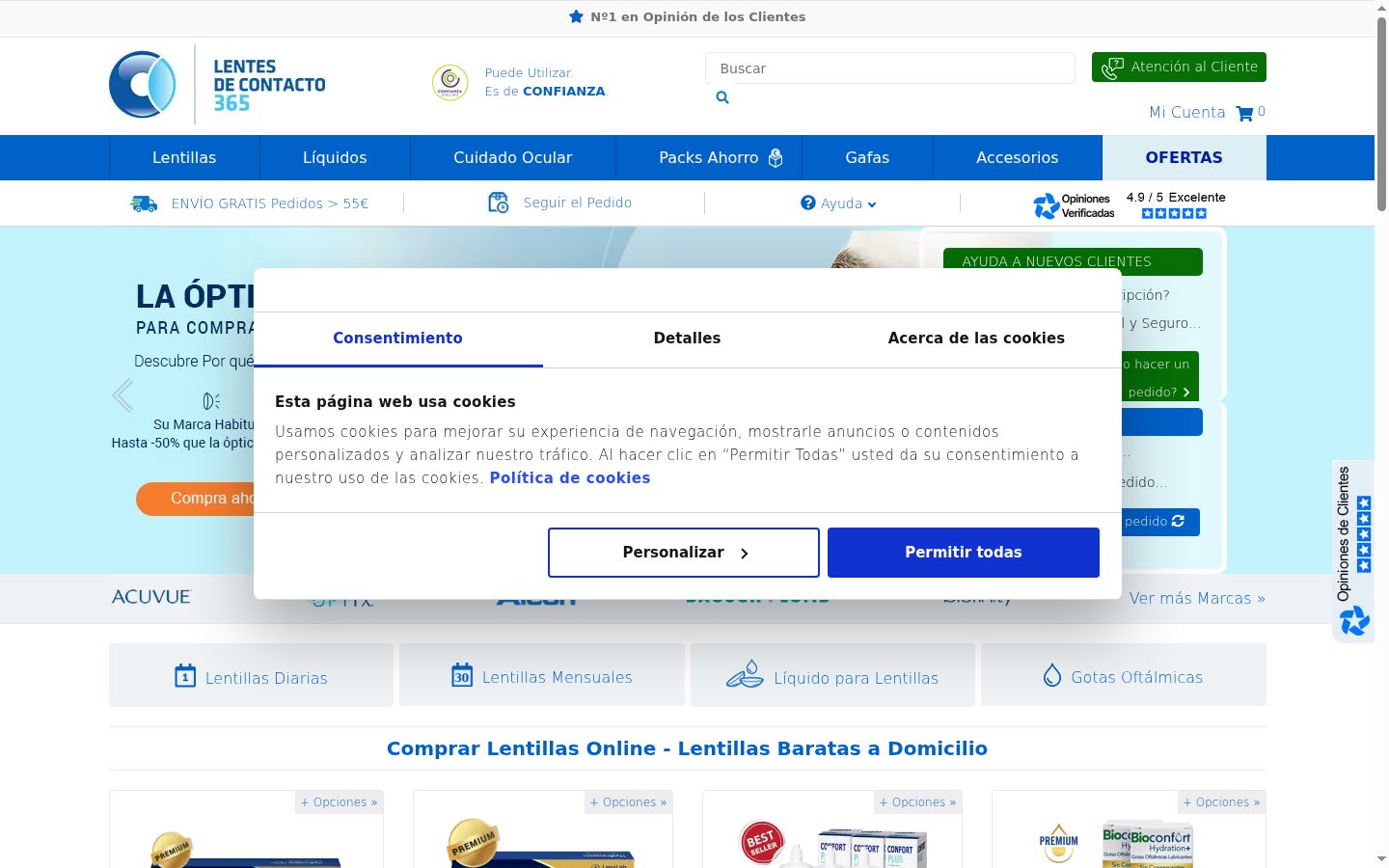Click the Buscar search field
The width and height of the screenshot is (1389, 868).
890,68
